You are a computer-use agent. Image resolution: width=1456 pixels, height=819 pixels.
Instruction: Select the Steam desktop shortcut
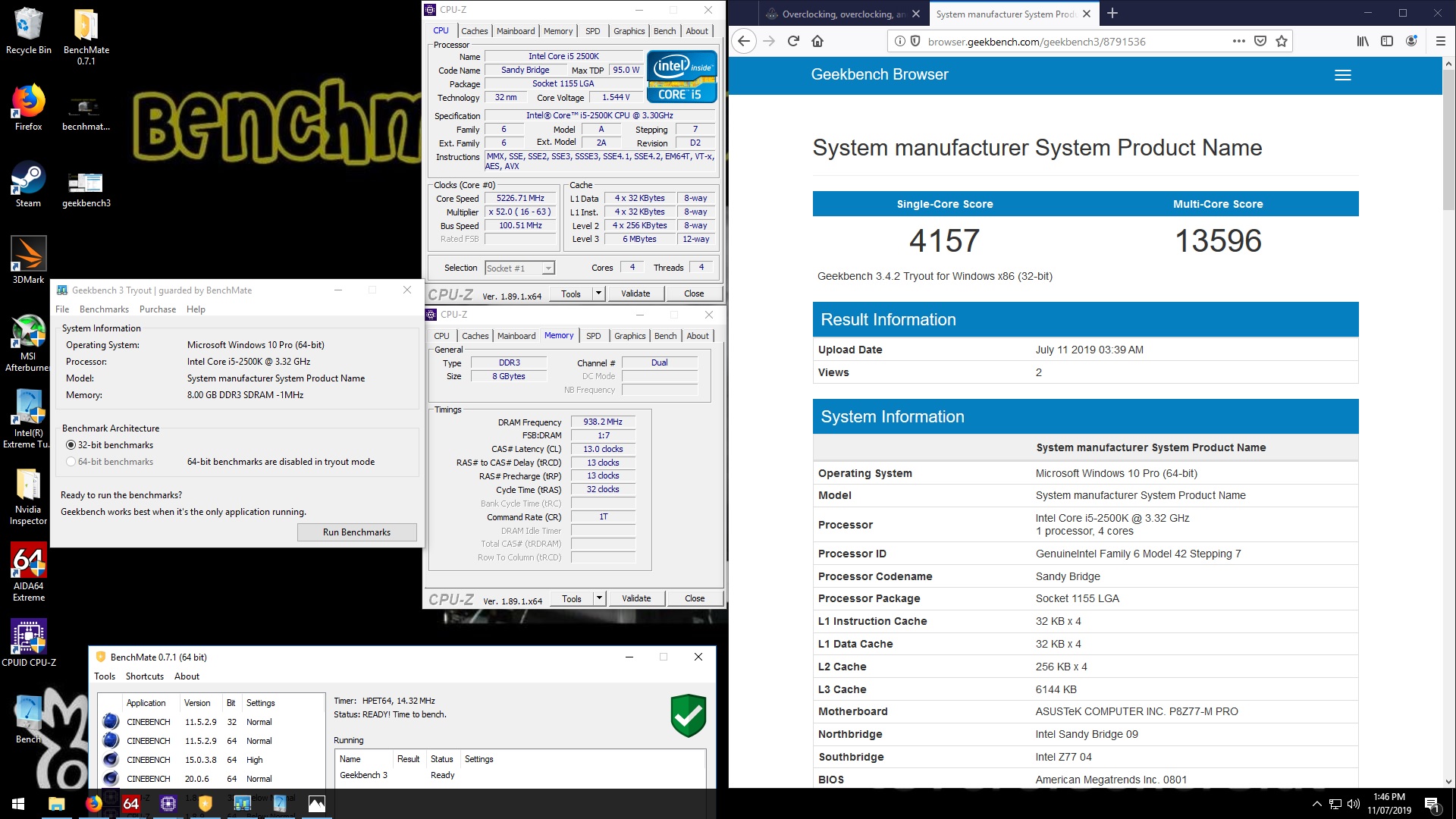tap(28, 184)
